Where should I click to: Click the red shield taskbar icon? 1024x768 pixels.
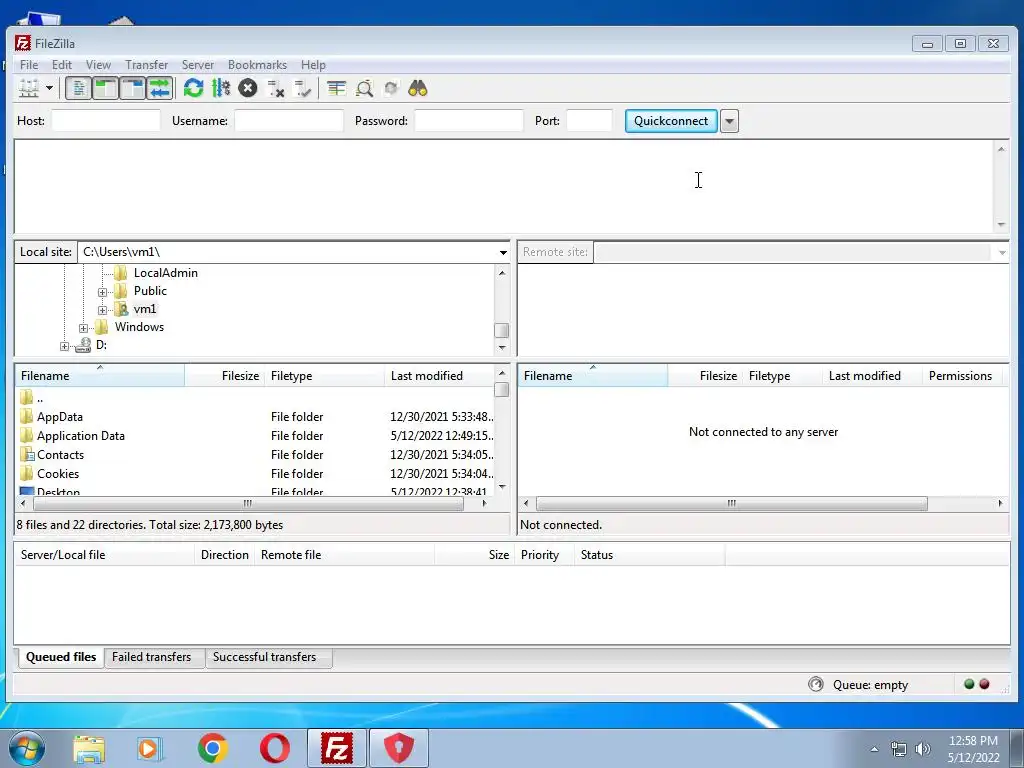(398, 748)
